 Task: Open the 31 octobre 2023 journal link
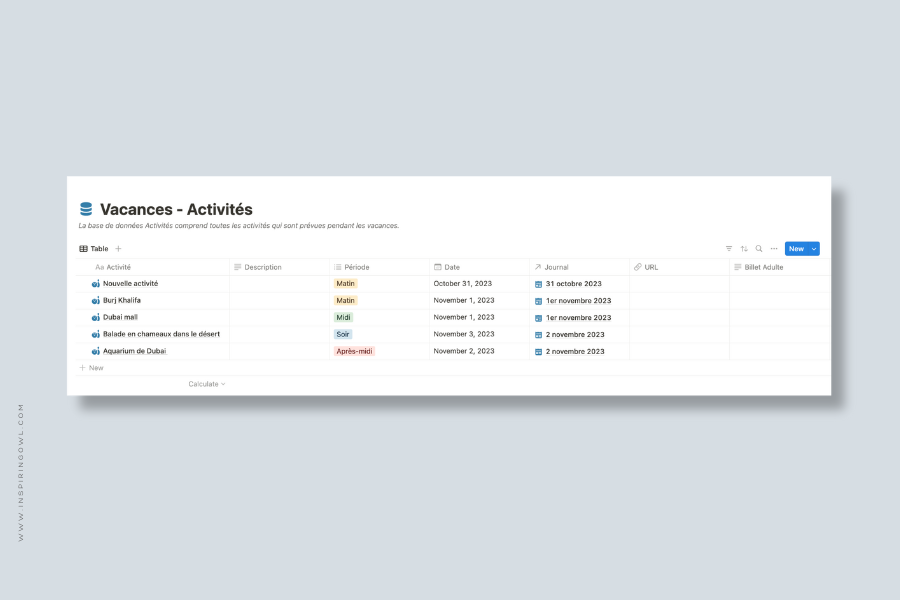(x=573, y=284)
